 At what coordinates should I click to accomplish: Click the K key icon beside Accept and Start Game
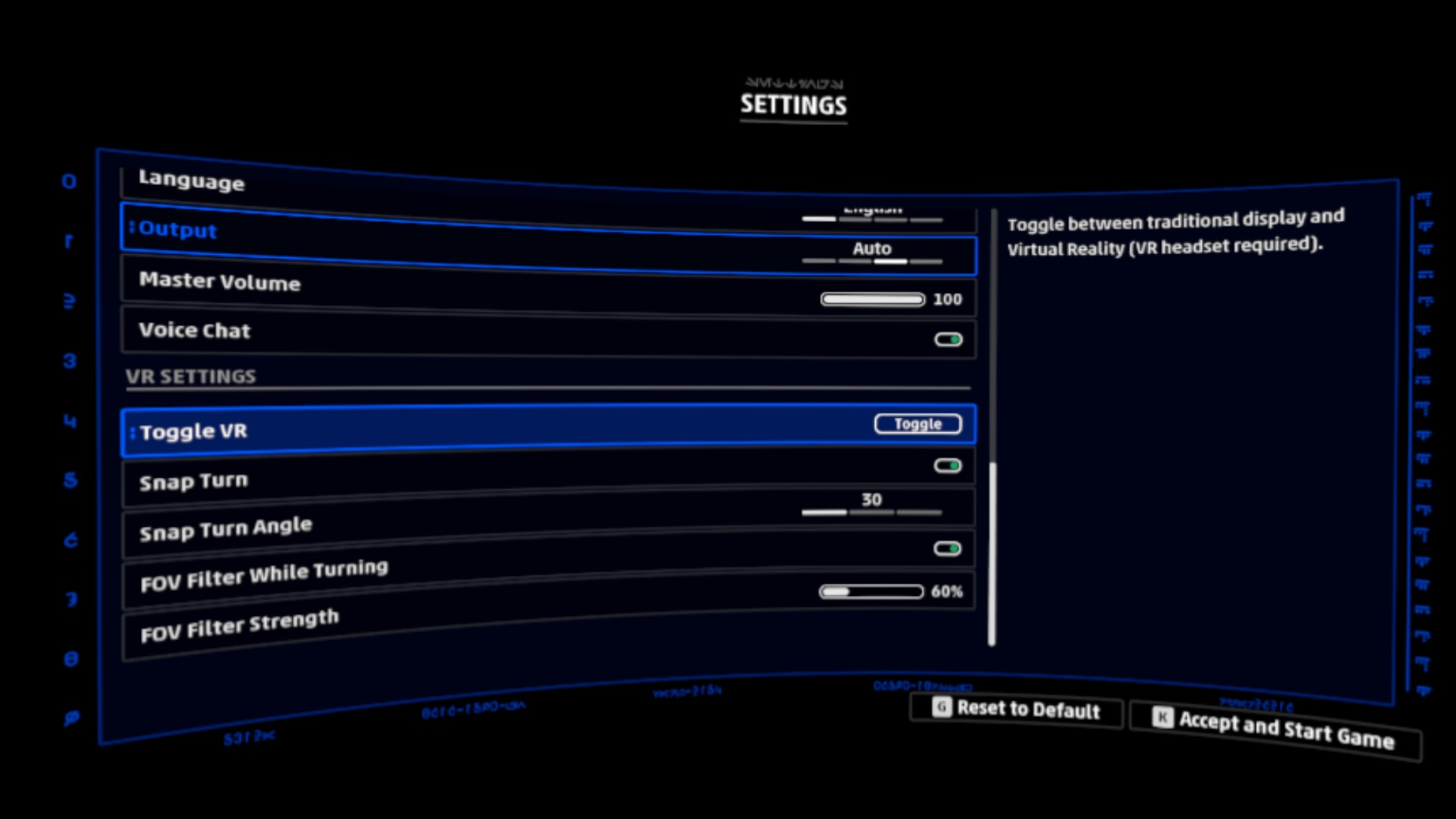point(1163,717)
